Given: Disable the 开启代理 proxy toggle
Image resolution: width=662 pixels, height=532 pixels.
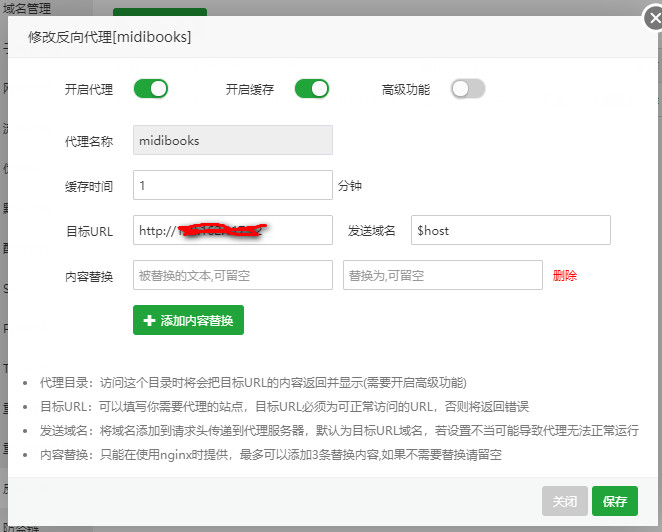Looking at the screenshot, I should (x=150, y=89).
